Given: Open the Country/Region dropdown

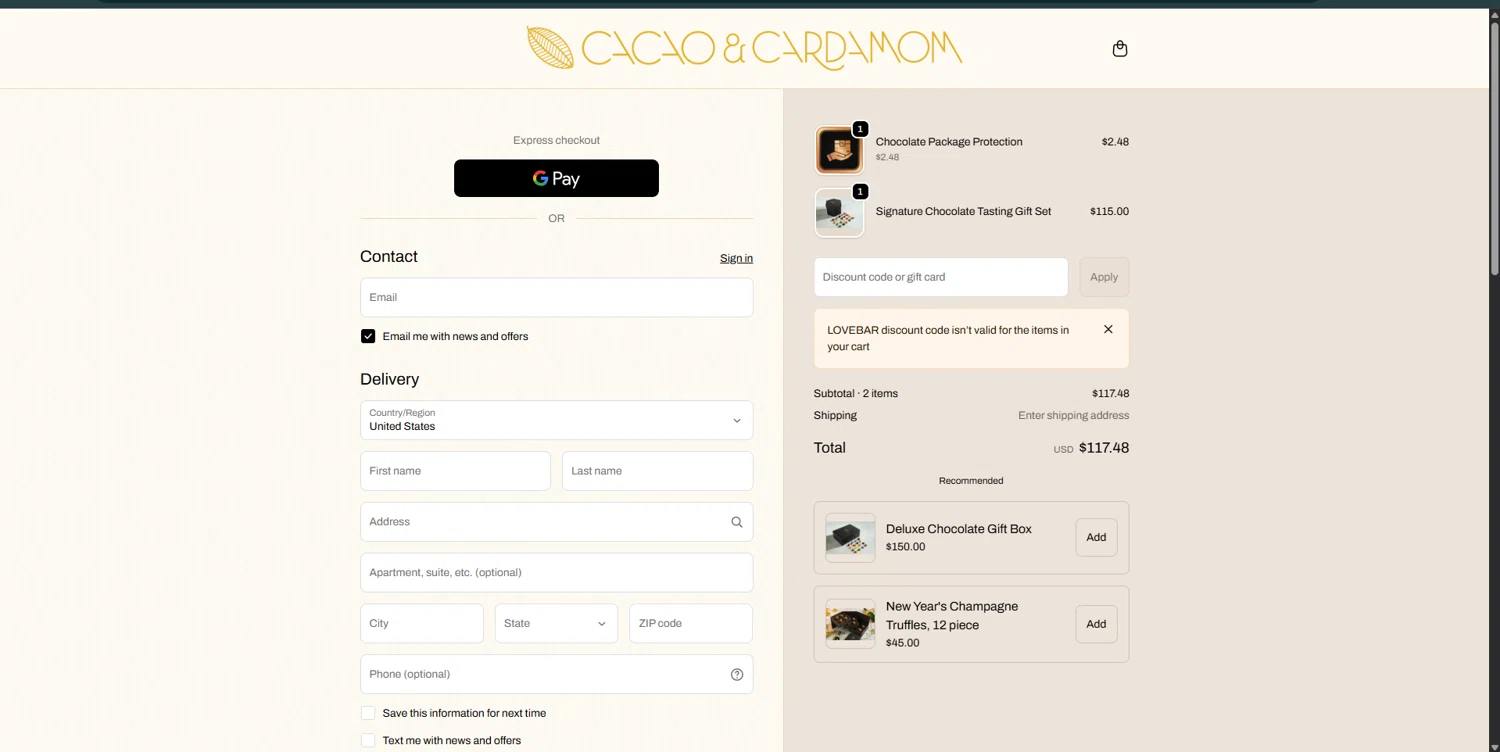Looking at the screenshot, I should click(x=556, y=420).
